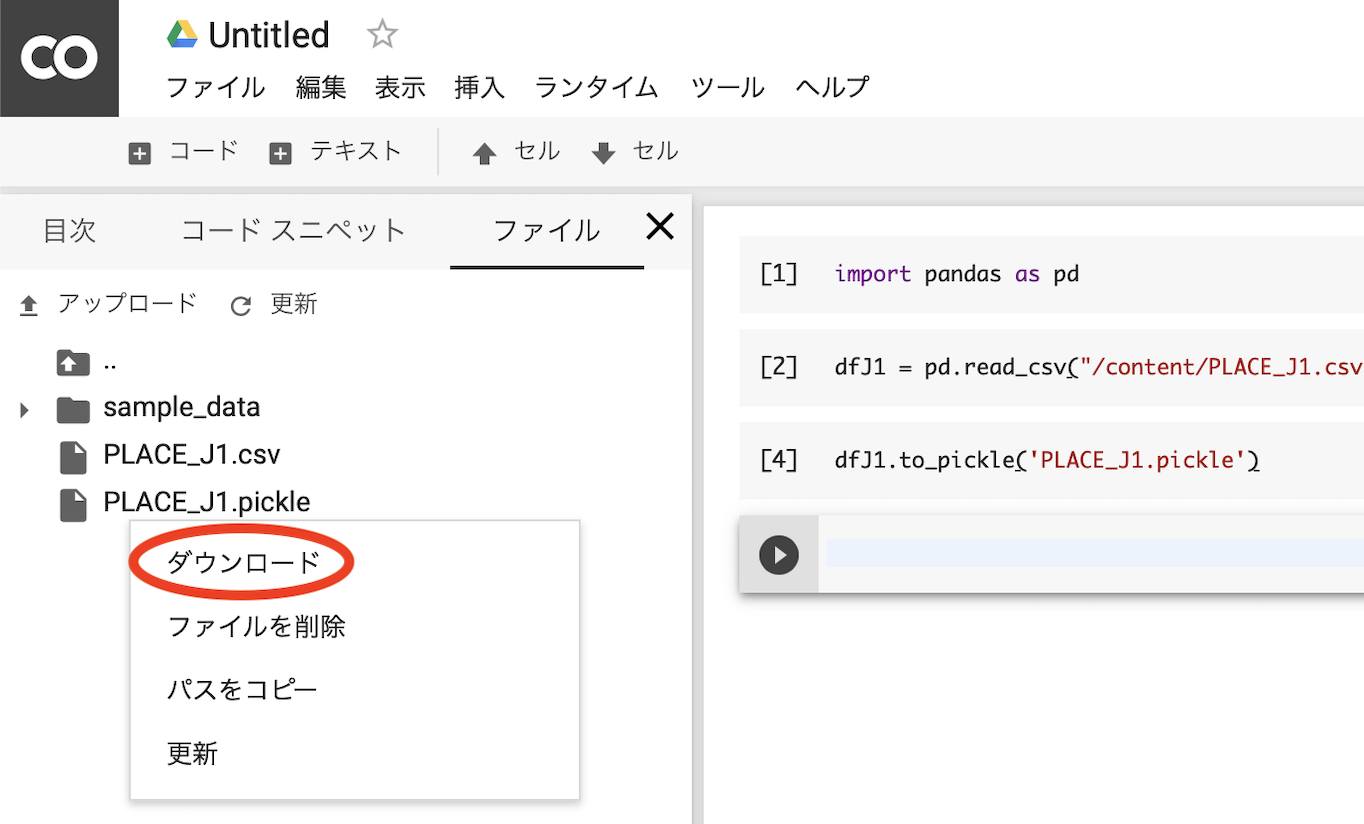This screenshot has width=1364, height=824.
Task: Add a new text cell
Action: click(336, 152)
